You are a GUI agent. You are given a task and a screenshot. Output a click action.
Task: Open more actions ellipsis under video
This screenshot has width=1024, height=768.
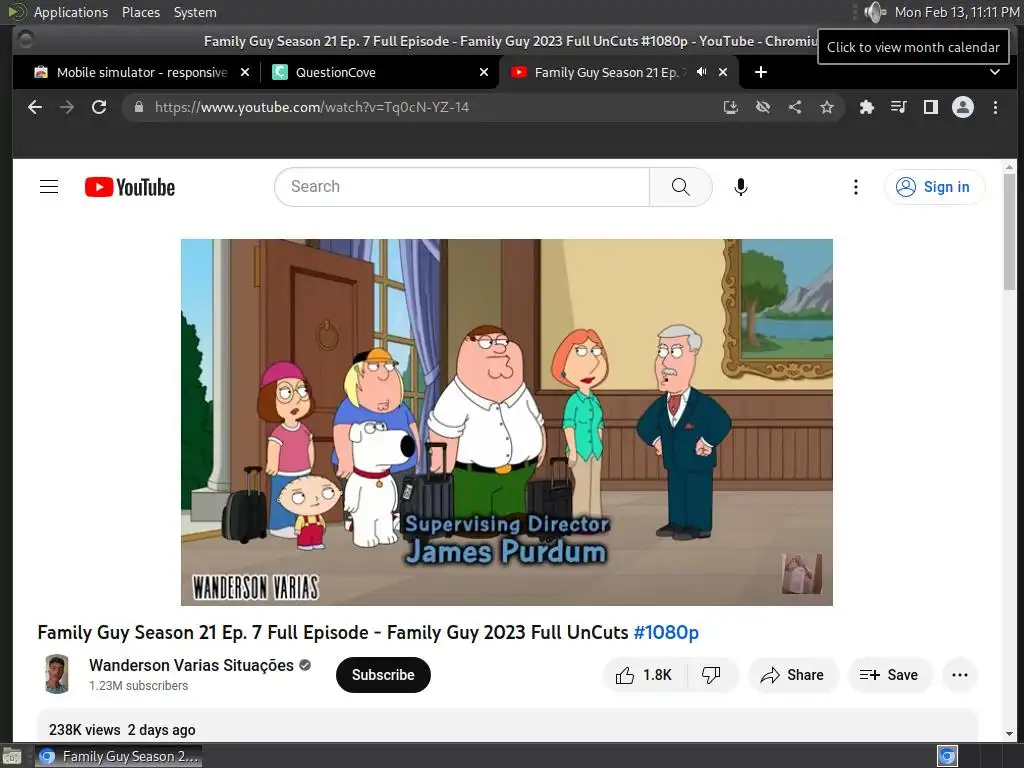tap(959, 675)
